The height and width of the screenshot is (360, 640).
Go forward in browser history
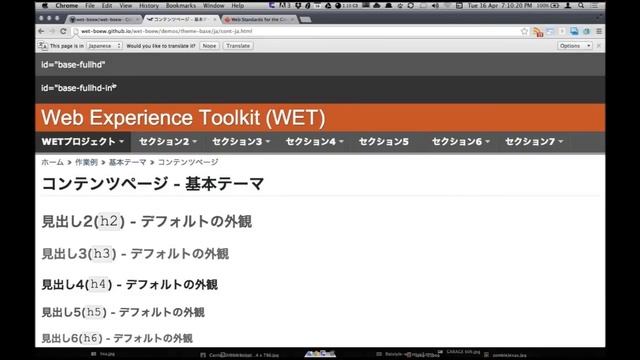pos(52,31)
